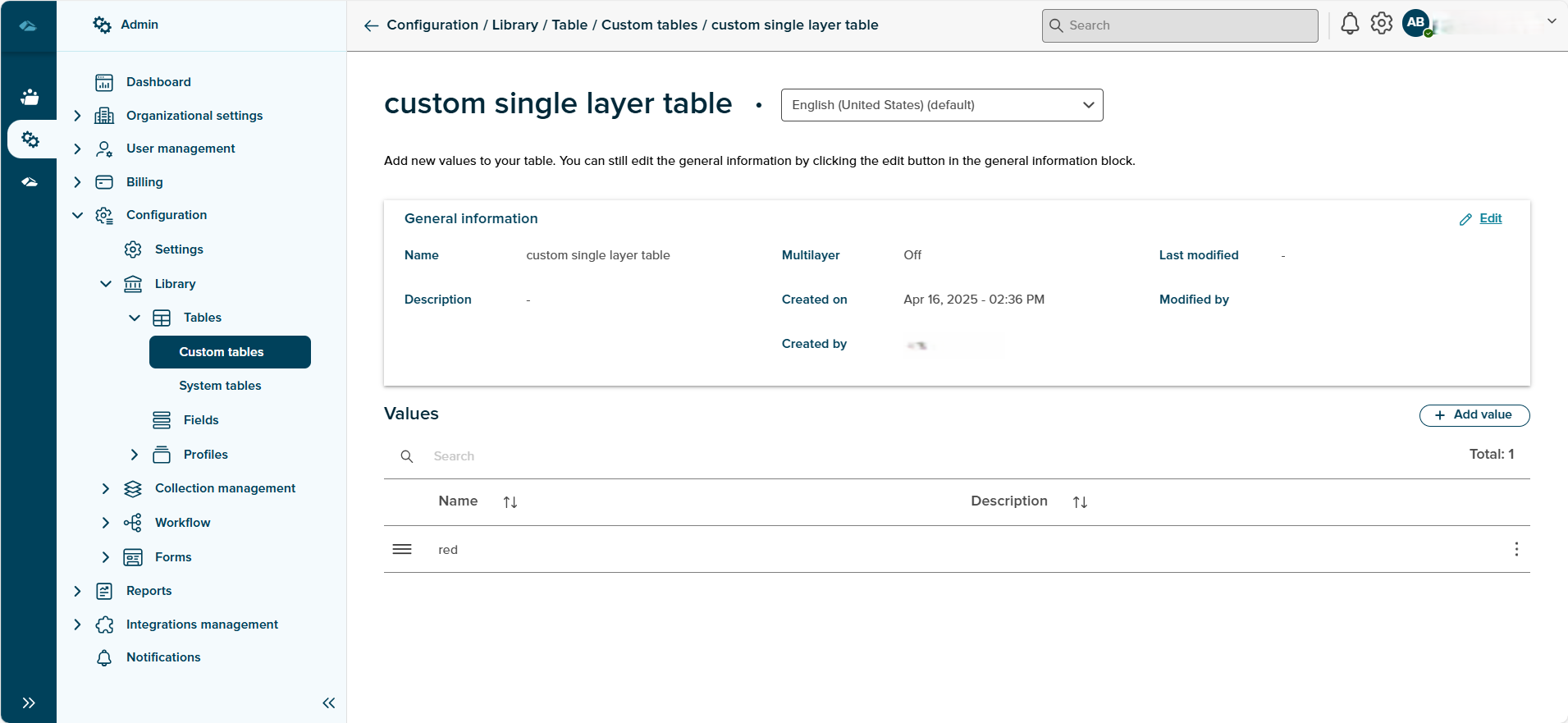Click the Add value button
This screenshot has width=1568, height=723.
(x=1474, y=415)
